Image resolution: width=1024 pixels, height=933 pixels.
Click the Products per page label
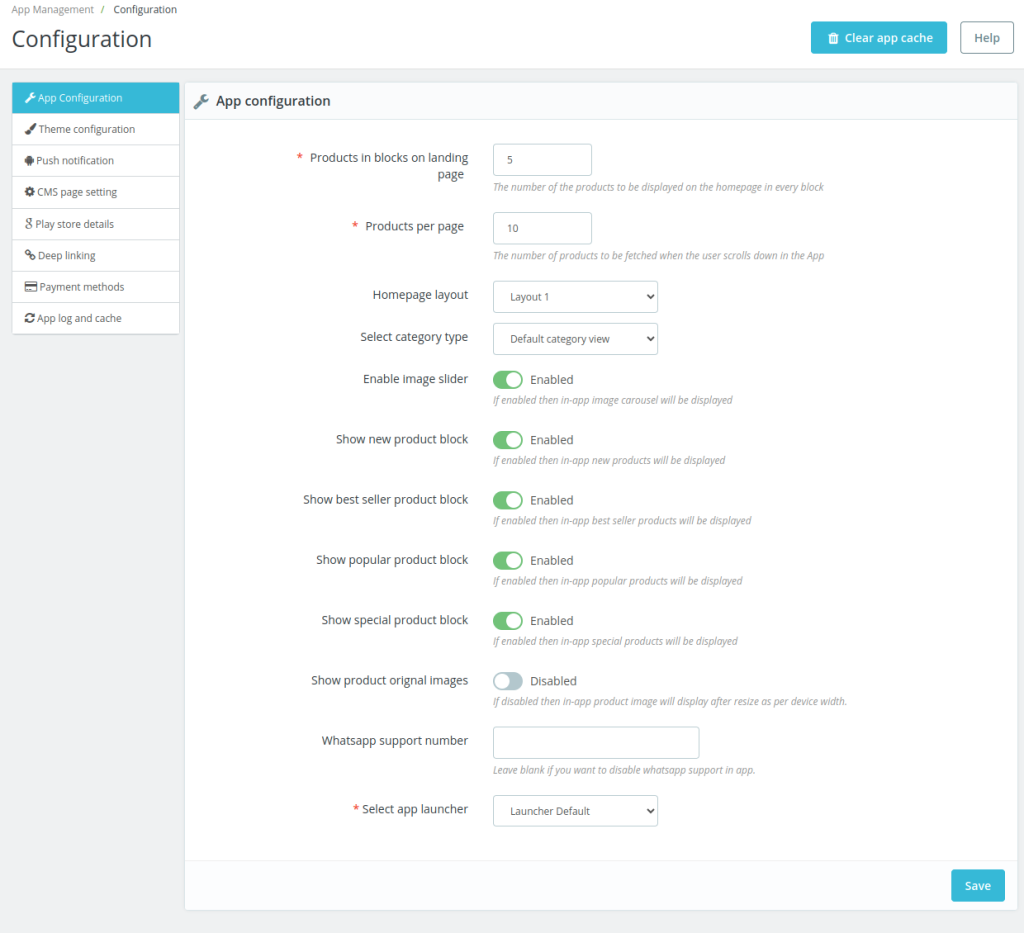pyautogui.click(x=414, y=226)
